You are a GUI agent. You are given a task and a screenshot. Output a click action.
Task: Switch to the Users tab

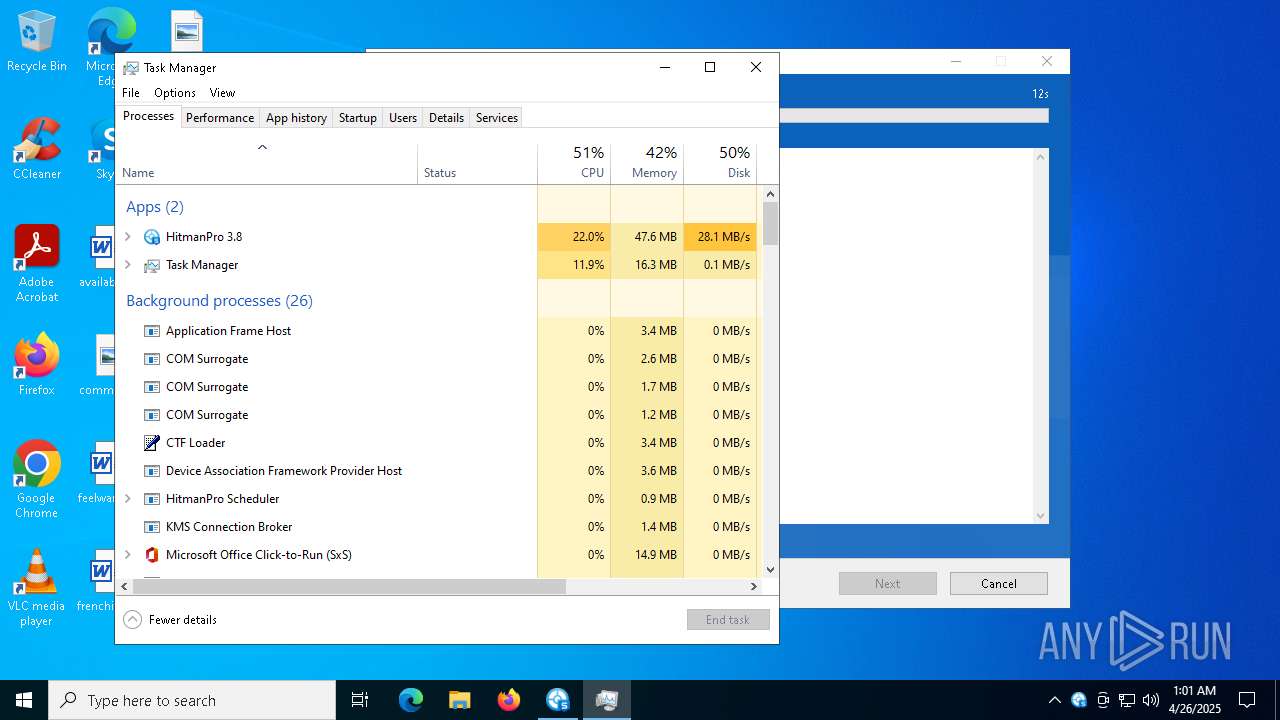click(403, 118)
